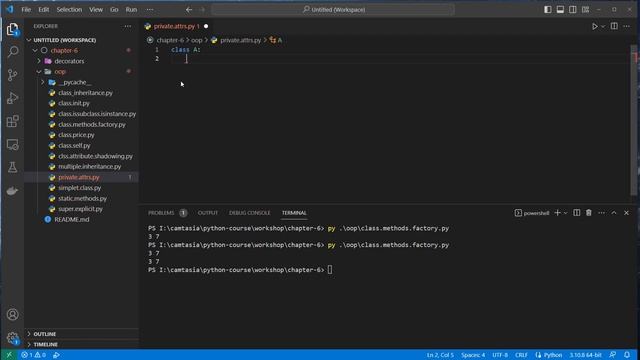Open the Run menu
The width and height of the screenshot is (640, 360).
(x=131, y=9)
